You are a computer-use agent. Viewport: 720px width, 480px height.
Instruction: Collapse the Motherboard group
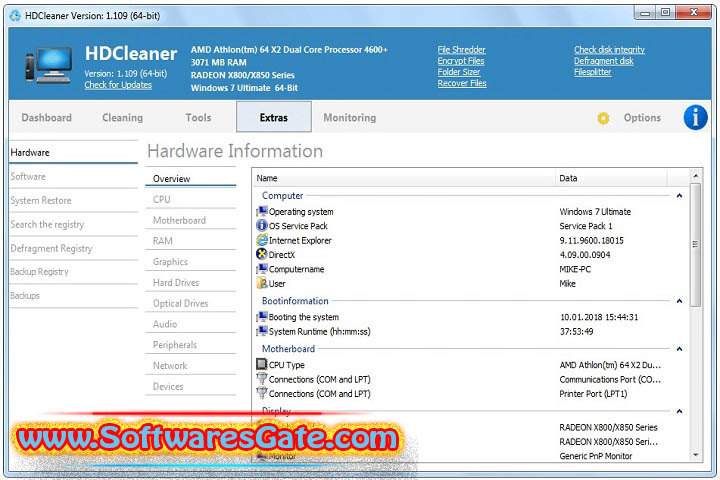click(679, 349)
